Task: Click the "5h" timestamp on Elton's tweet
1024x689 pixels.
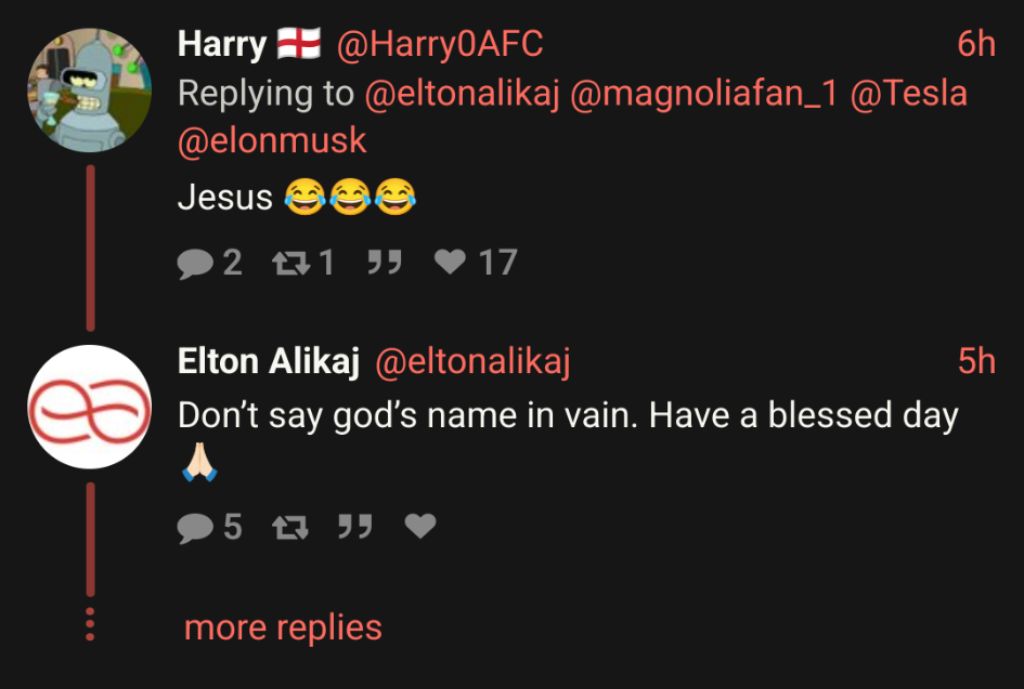Action: coord(976,362)
